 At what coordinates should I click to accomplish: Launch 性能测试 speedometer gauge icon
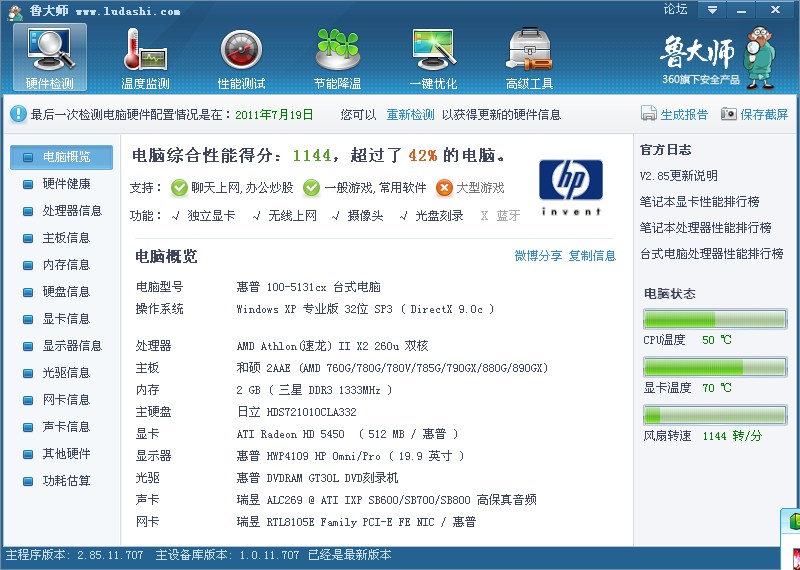[x=241, y=50]
